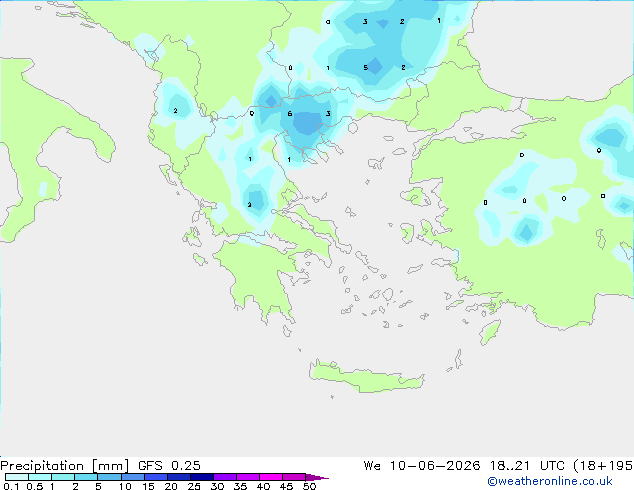This screenshot has width=634, height=490.
Task: Click the '18..21 UTC' time text
Action: pyautogui.click(x=527, y=466)
